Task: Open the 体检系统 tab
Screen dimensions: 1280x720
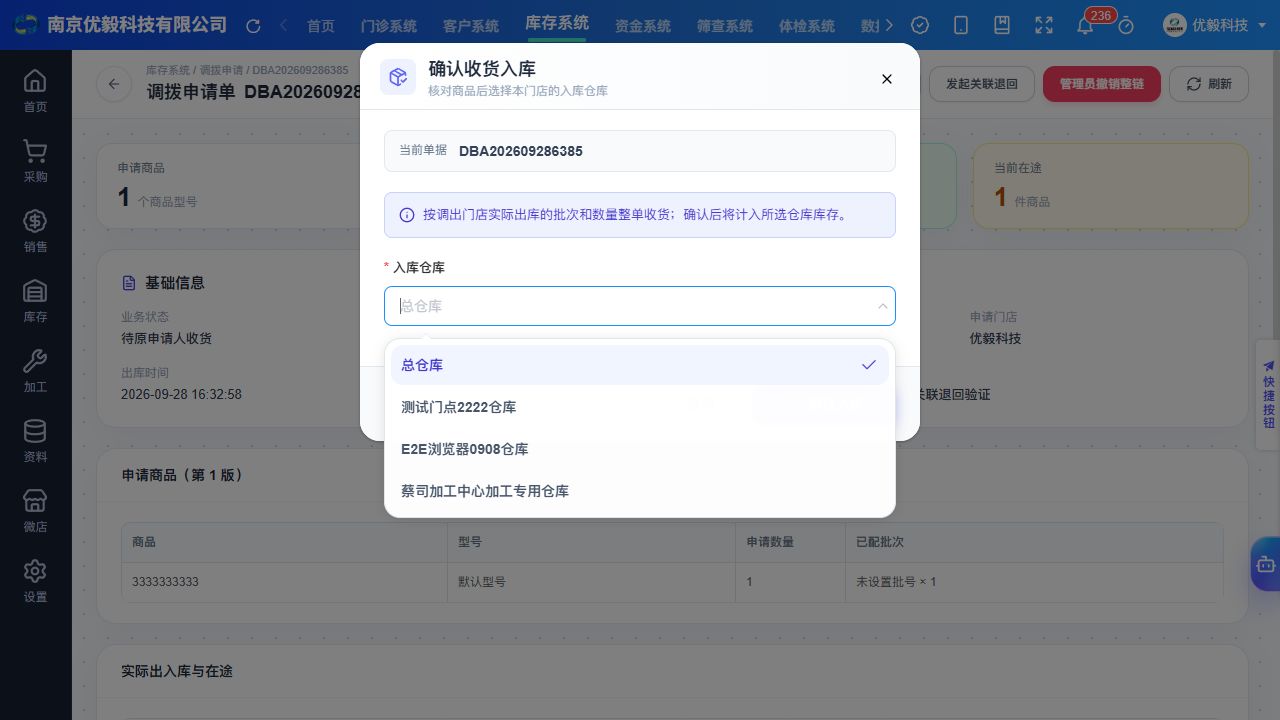Action: point(807,26)
